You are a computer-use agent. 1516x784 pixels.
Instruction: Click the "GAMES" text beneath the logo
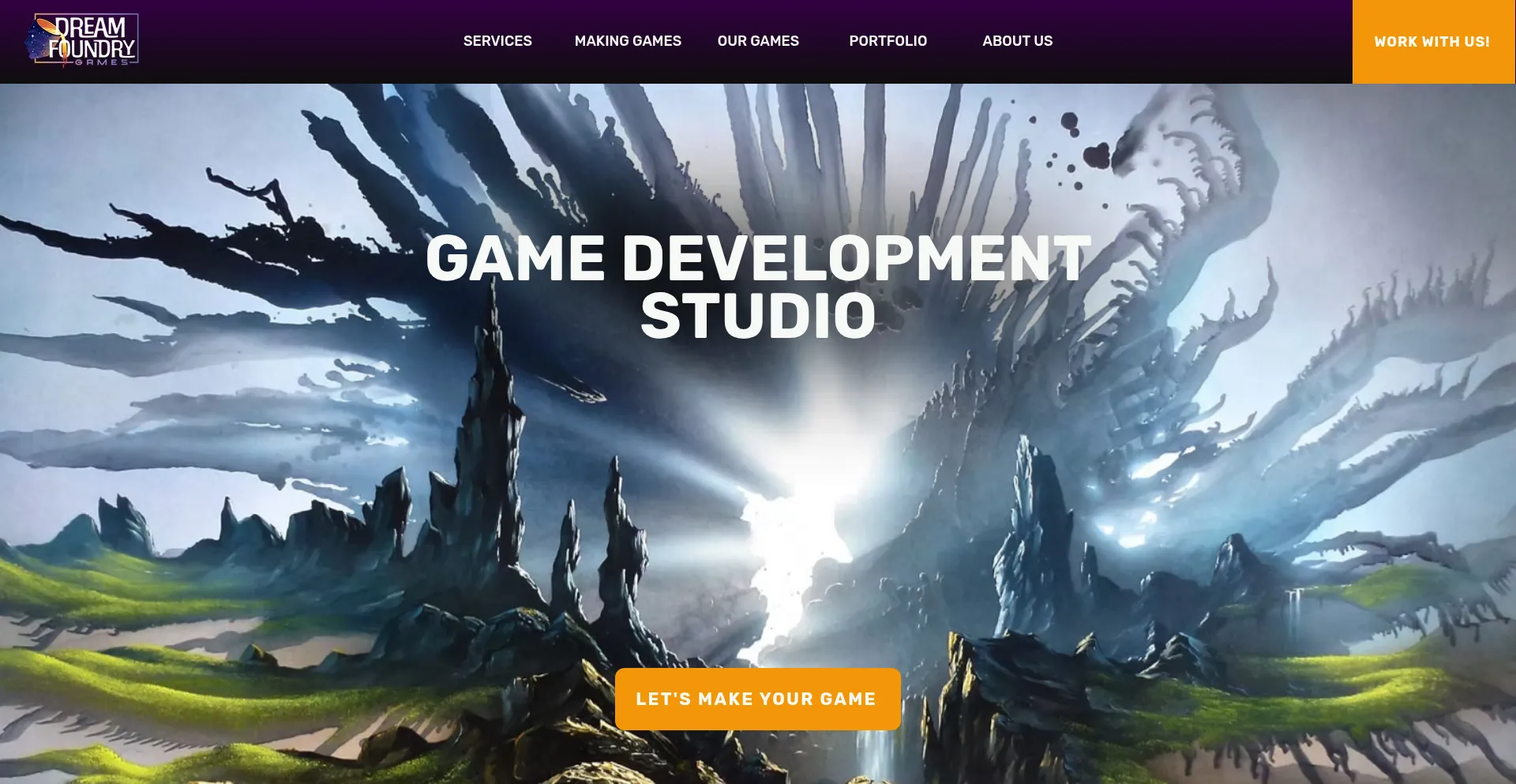click(x=101, y=62)
